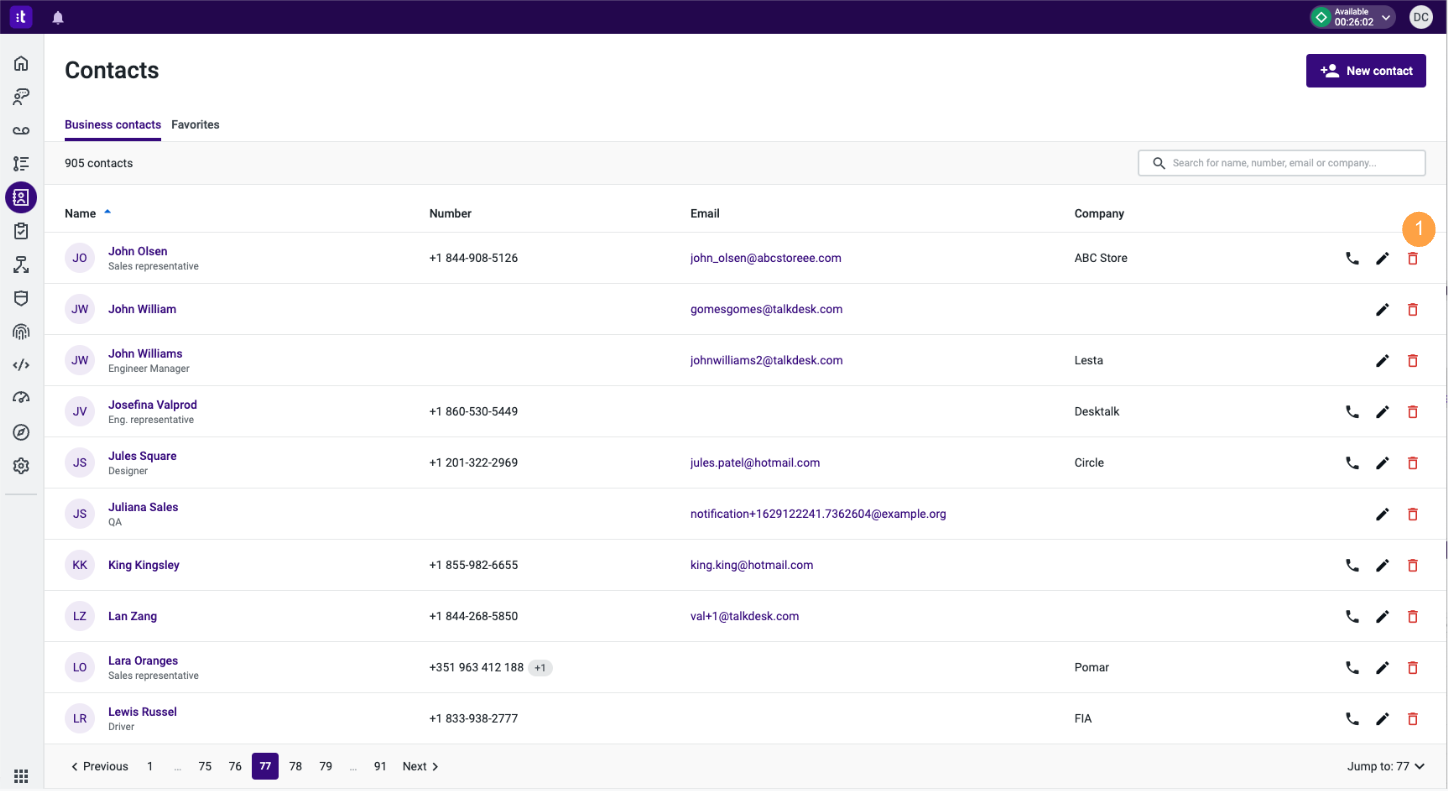The width and height of the screenshot is (1448, 791).
Task: Open the Jump to page selector
Action: [1384, 766]
